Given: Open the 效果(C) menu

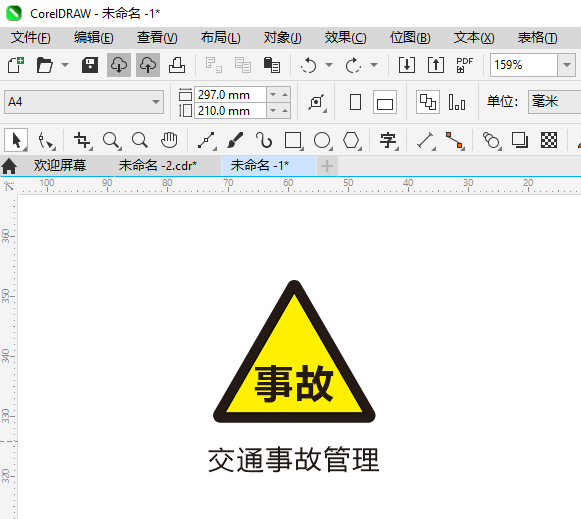Looking at the screenshot, I should click(345, 38).
